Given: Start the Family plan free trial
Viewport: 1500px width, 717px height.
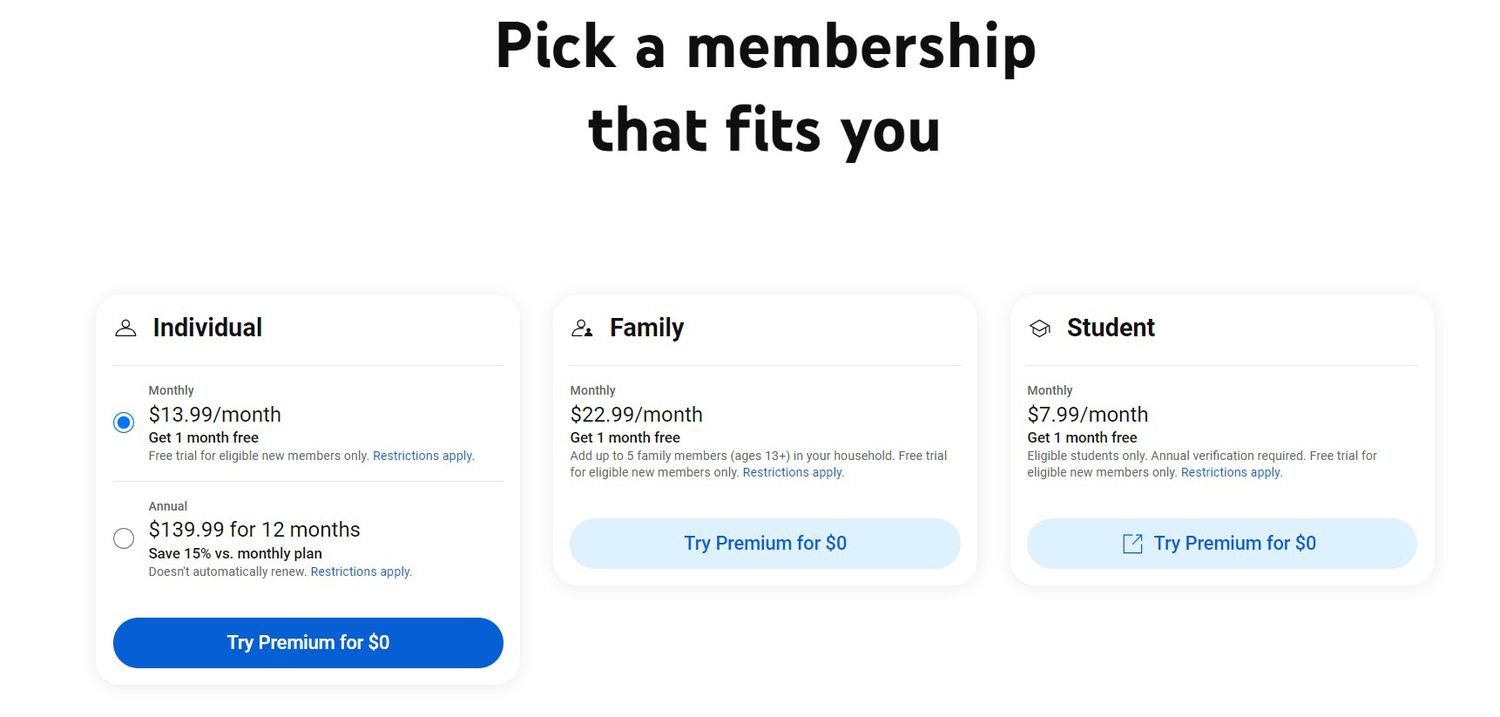Looking at the screenshot, I should pos(764,543).
